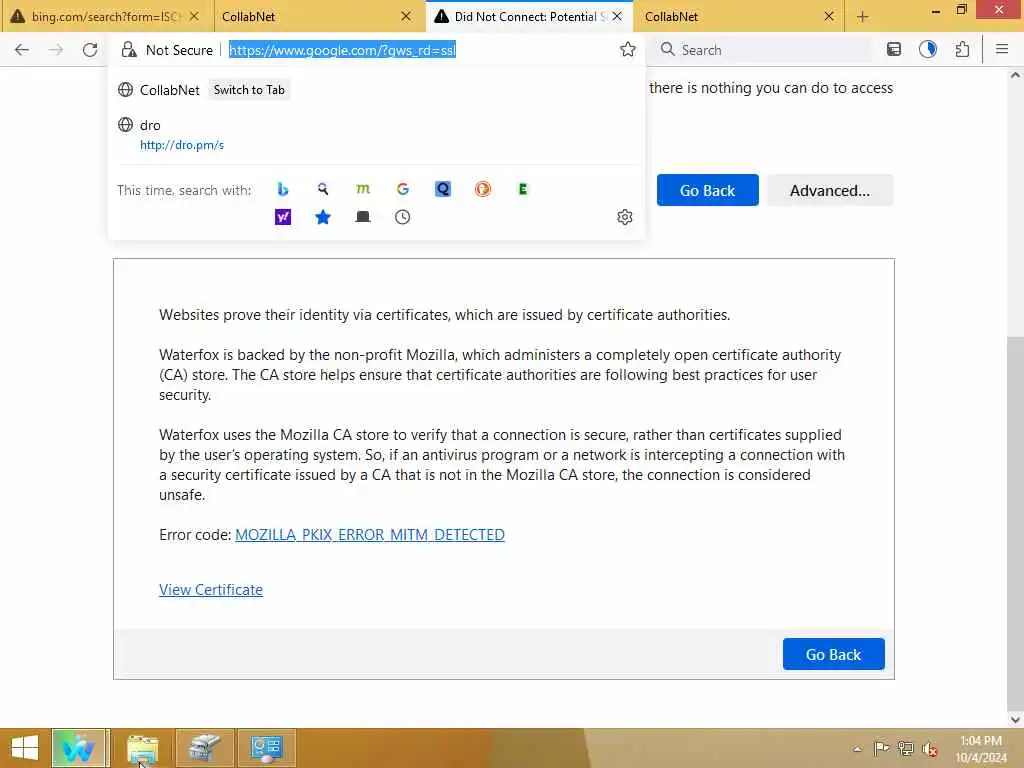Switch to the bing.com search tab
Screen dimensions: 1024x768
(106, 16)
